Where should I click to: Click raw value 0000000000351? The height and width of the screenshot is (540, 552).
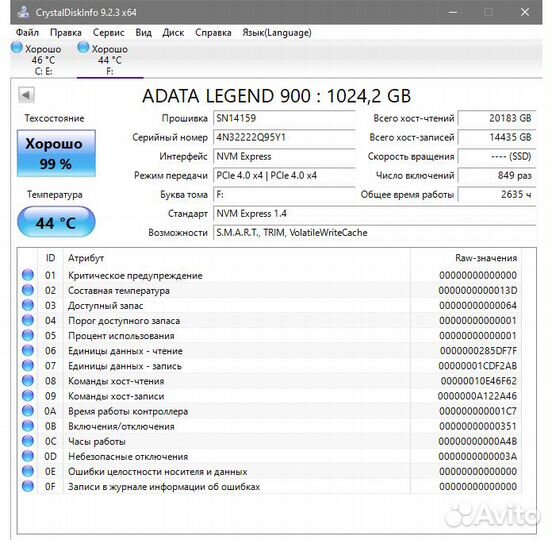pyautogui.click(x=478, y=426)
